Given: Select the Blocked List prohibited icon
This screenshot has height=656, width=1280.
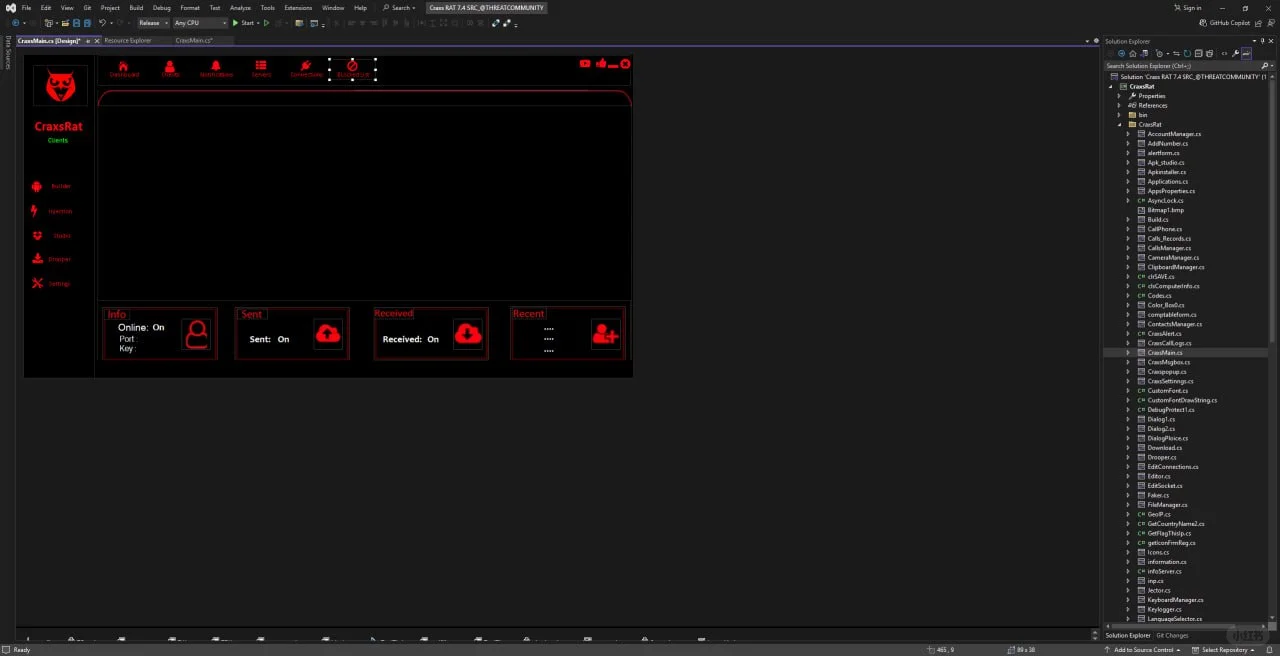Looking at the screenshot, I should point(352,65).
